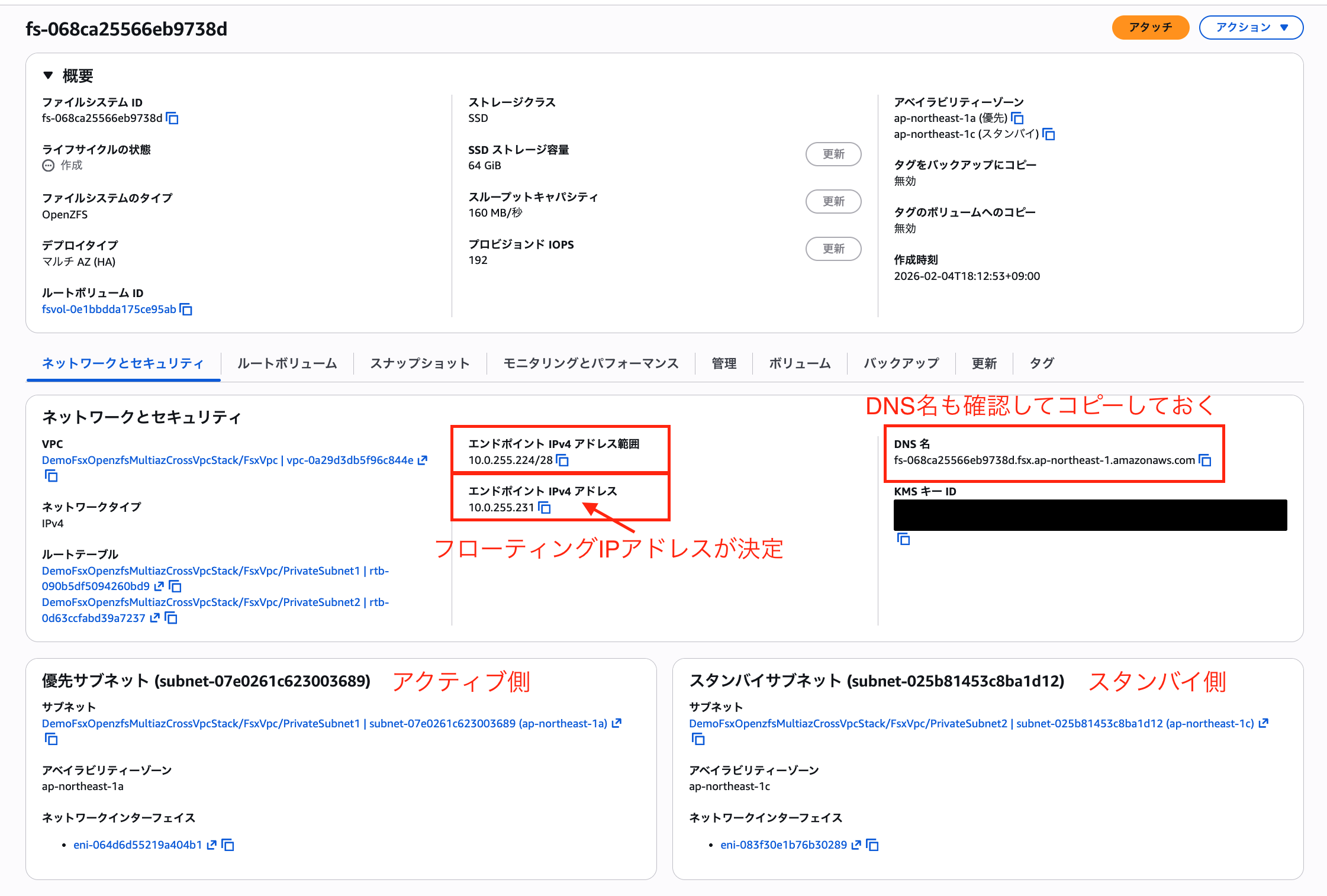Viewport: 1327px width, 896px height.
Task: Open the アクション dropdown menu
Action: (x=1251, y=28)
